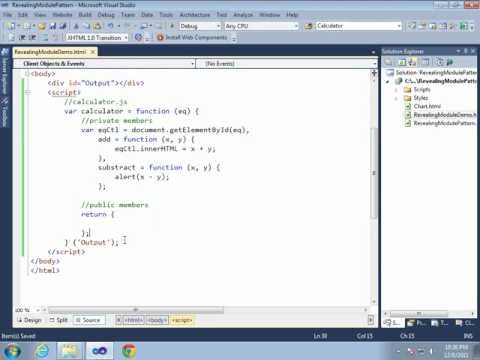480x360 pixels.
Task: Click the <script> tag in the breadcrumb bar
Action: point(182,320)
